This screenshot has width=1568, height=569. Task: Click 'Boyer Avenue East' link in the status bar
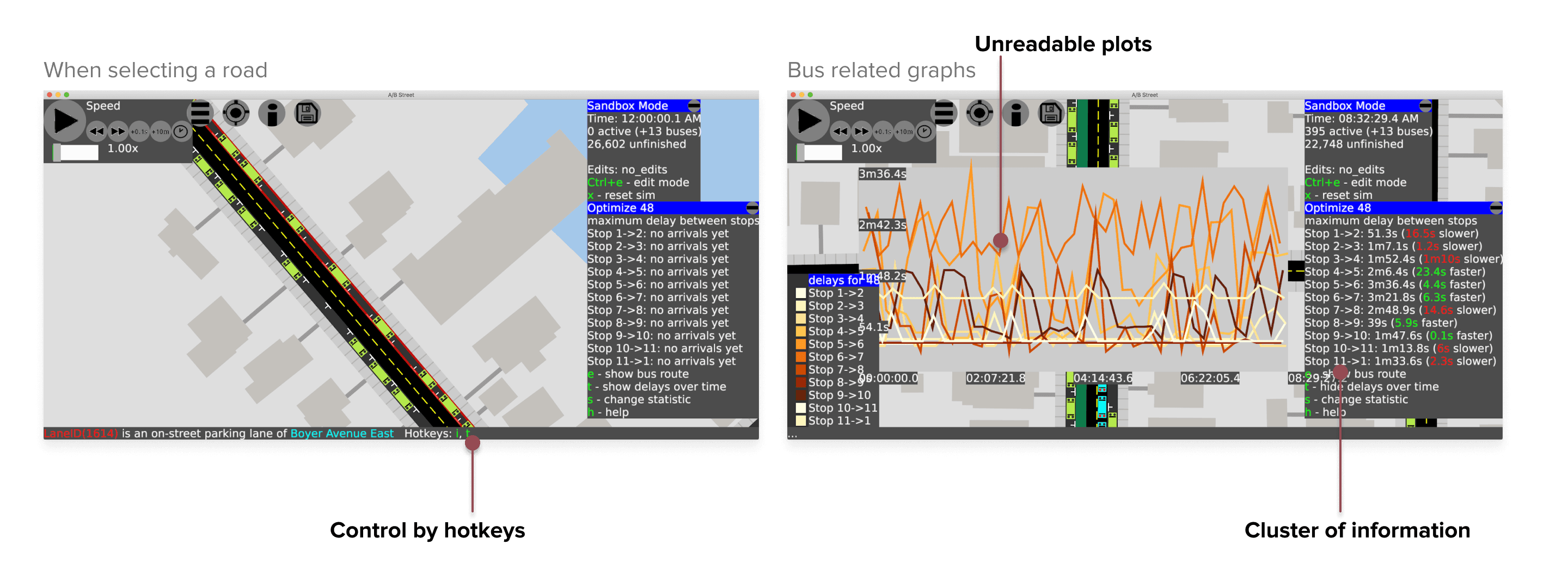pyautogui.click(x=342, y=434)
